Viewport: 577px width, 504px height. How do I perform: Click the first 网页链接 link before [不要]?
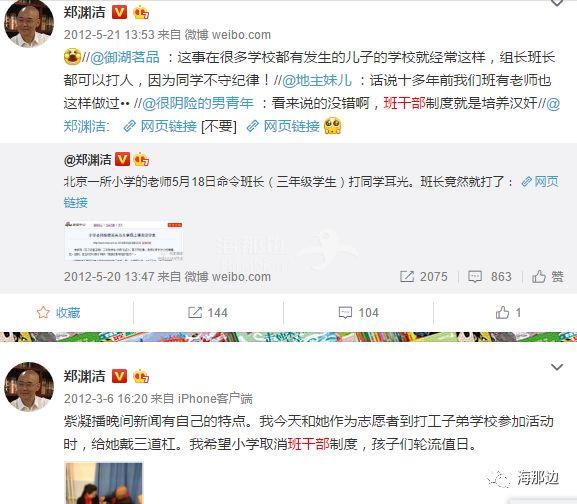[160, 126]
